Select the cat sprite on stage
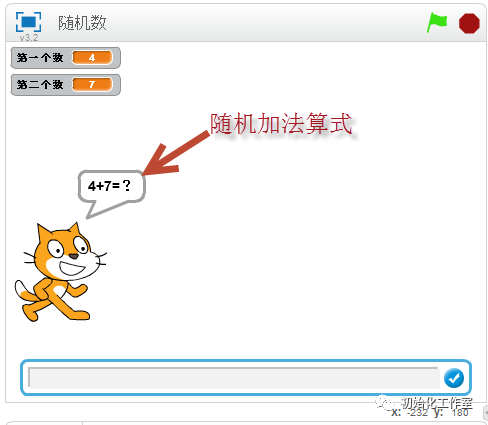 [x=61, y=272]
